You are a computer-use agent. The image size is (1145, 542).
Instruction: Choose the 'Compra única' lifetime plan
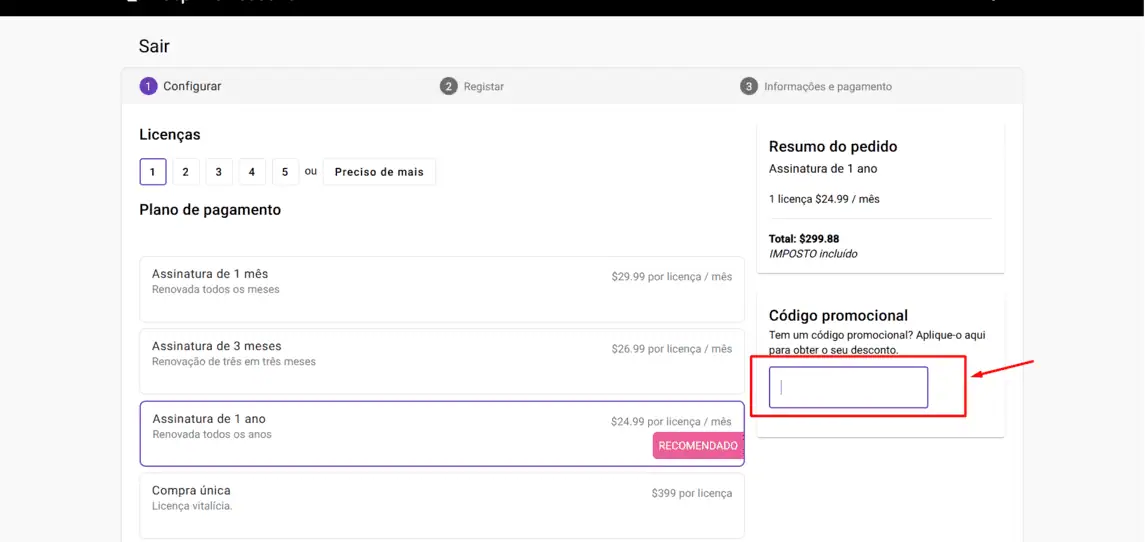coord(442,505)
